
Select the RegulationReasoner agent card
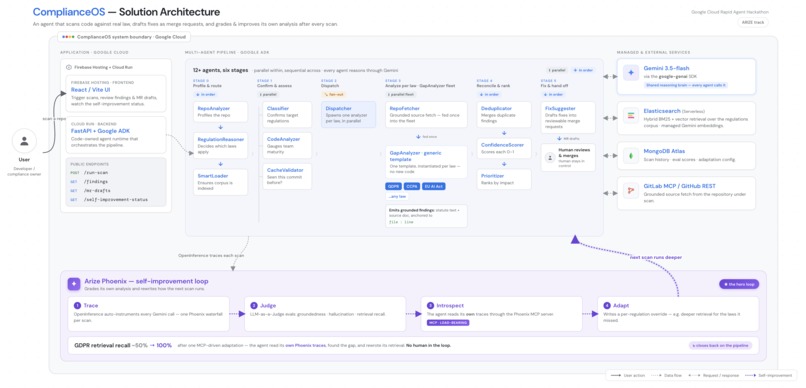[x=221, y=145]
